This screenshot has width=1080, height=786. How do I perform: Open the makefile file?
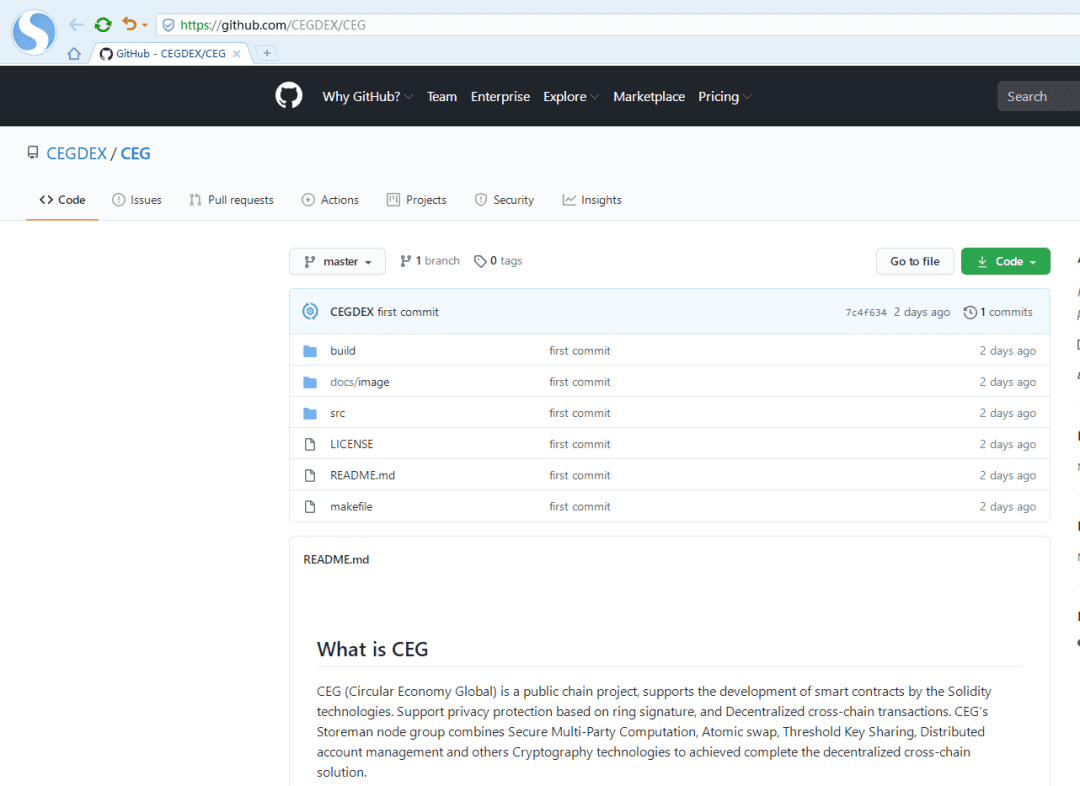[351, 506]
